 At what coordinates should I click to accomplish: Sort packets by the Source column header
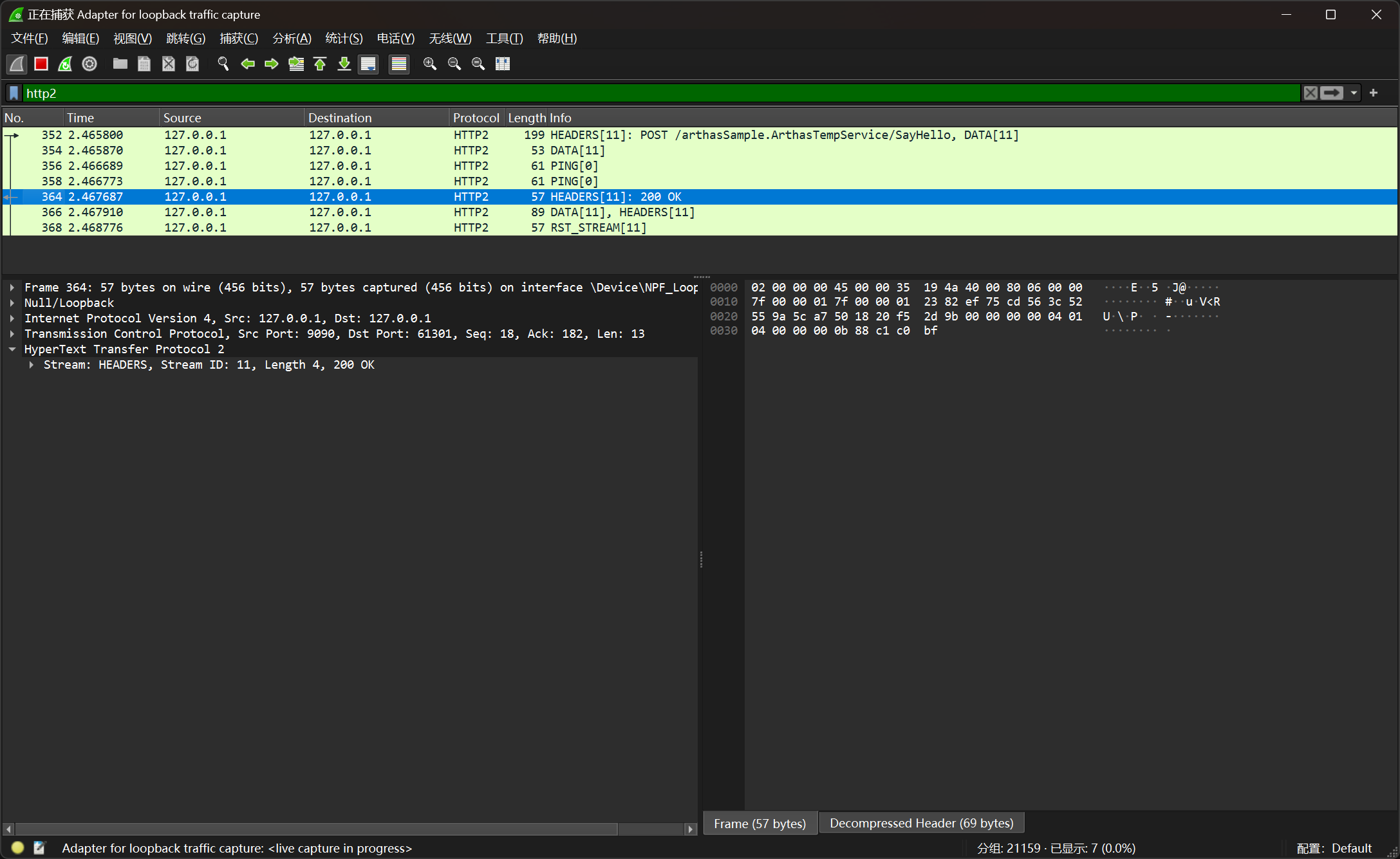232,118
